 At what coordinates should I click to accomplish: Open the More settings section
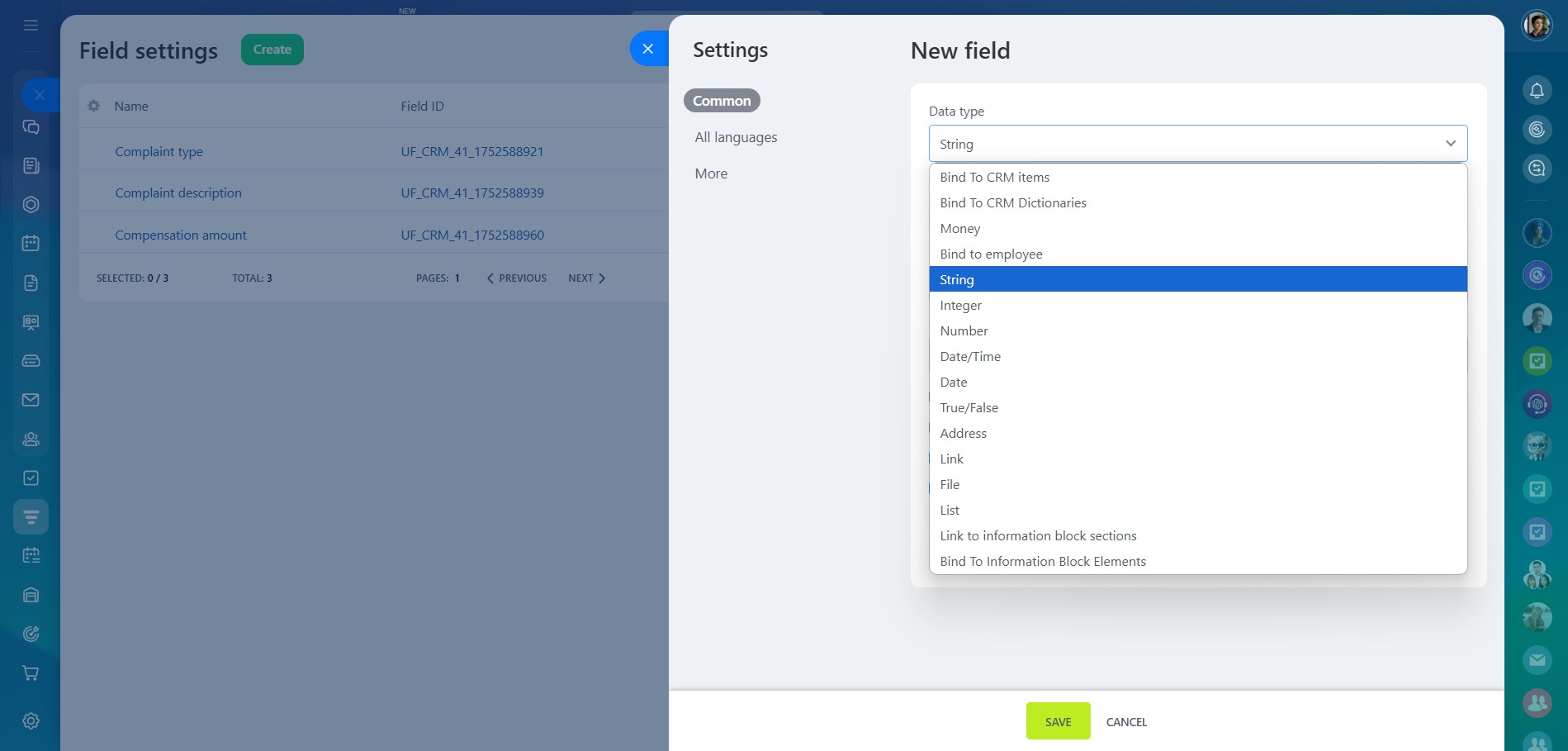[711, 173]
